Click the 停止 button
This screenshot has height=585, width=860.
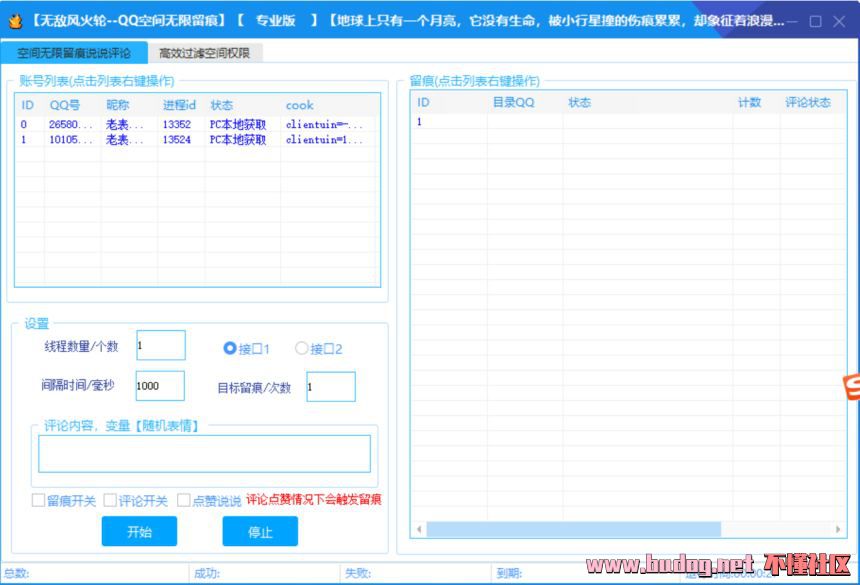(x=260, y=531)
